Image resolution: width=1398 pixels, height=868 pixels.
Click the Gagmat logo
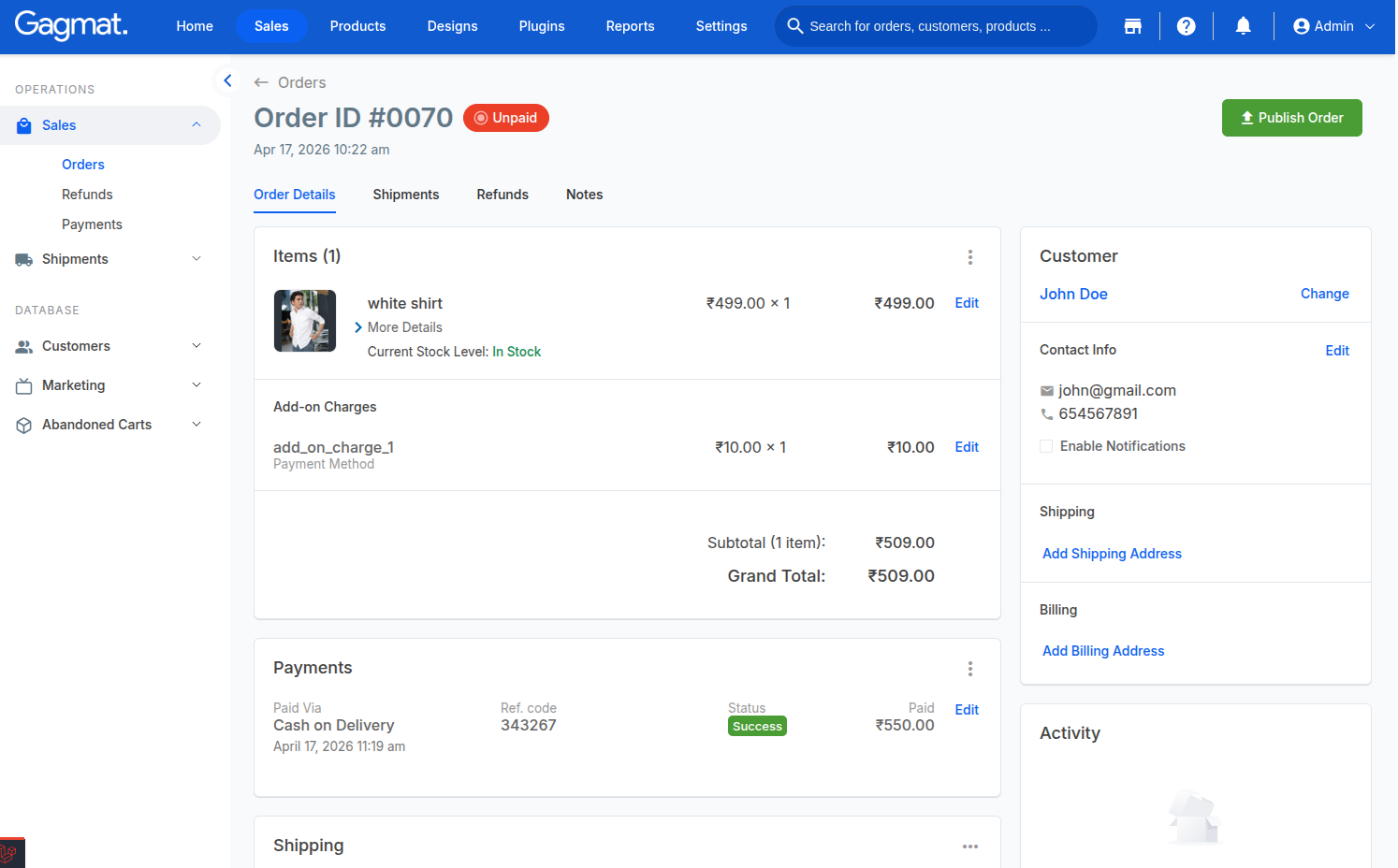[71, 25]
